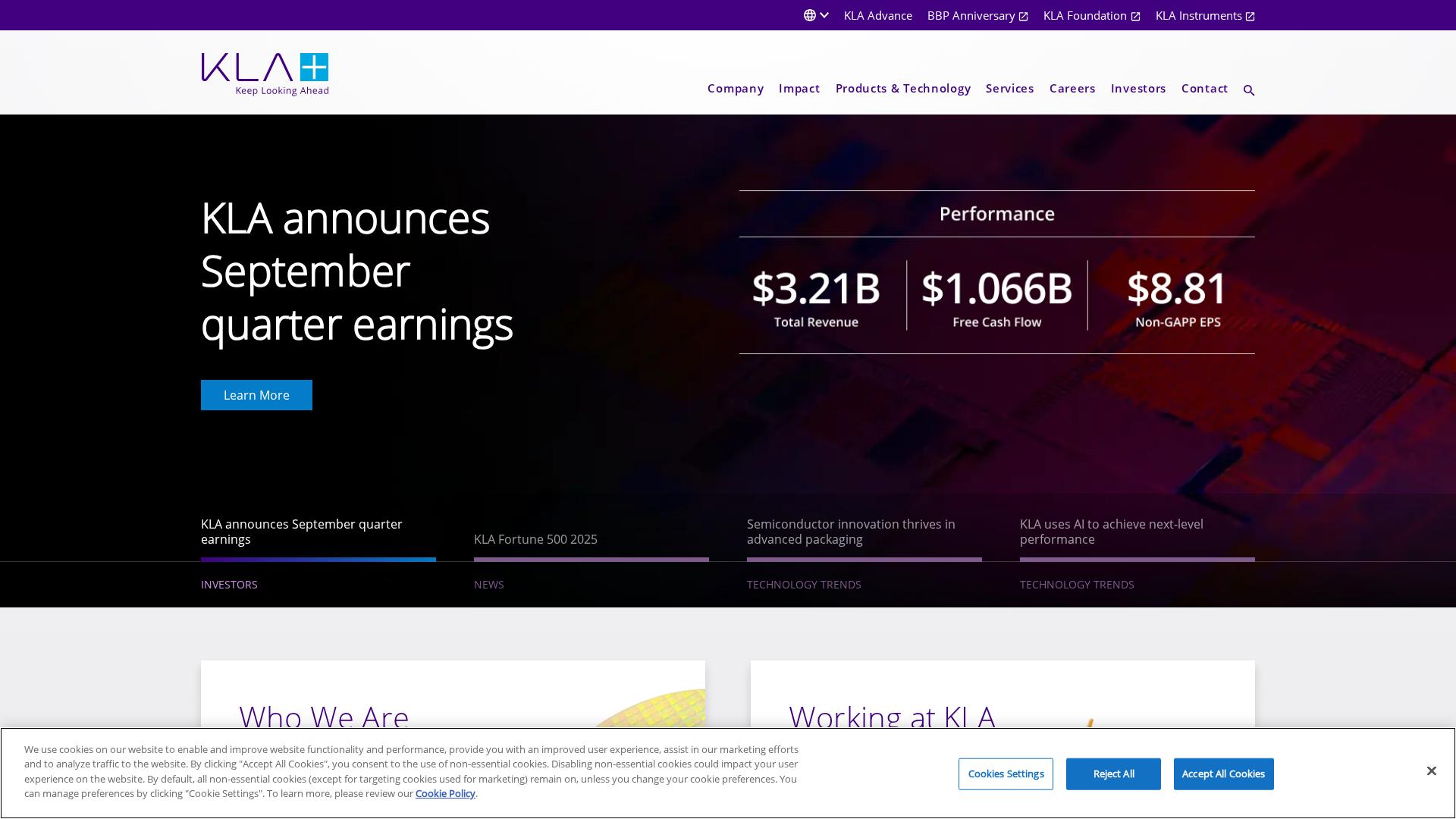Click the INVESTORS category label

(x=229, y=585)
